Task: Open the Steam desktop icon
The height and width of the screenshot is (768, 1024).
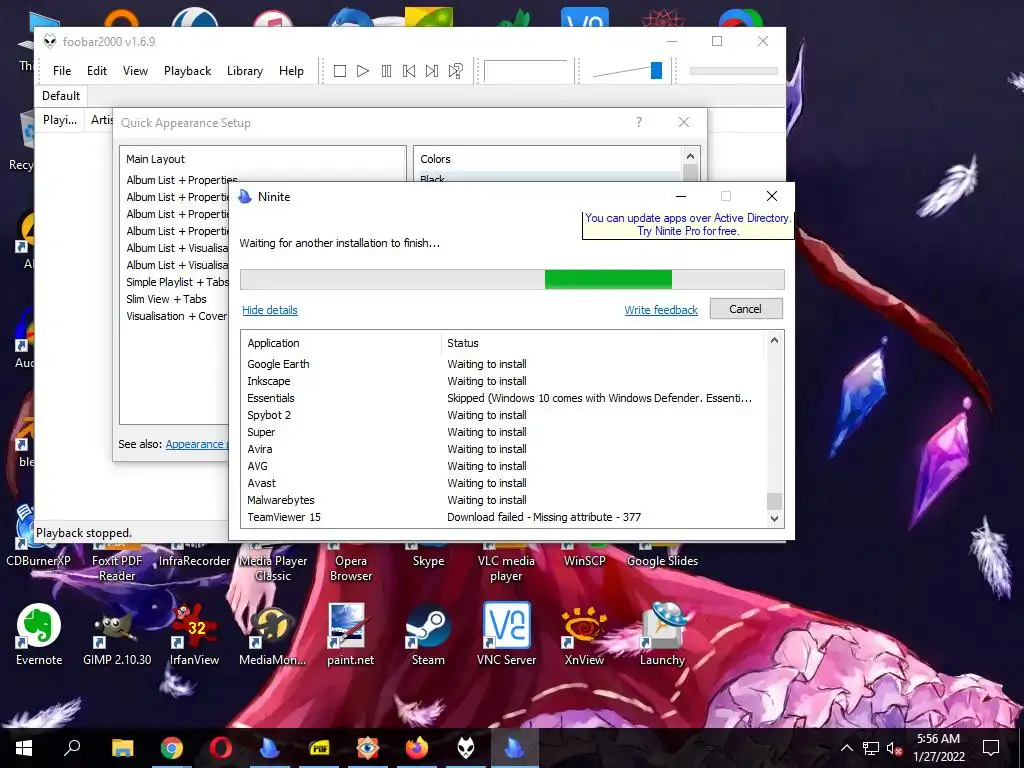Action: point(428,633)
